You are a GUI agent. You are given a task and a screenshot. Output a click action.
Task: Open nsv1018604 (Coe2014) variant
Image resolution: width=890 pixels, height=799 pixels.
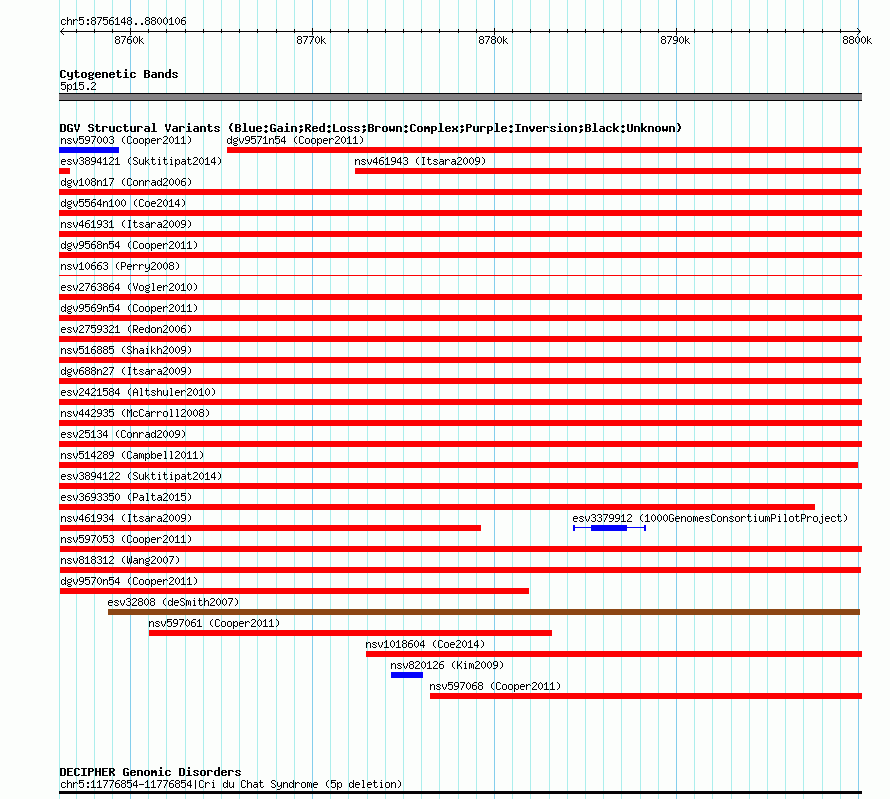tap(425, 644)
